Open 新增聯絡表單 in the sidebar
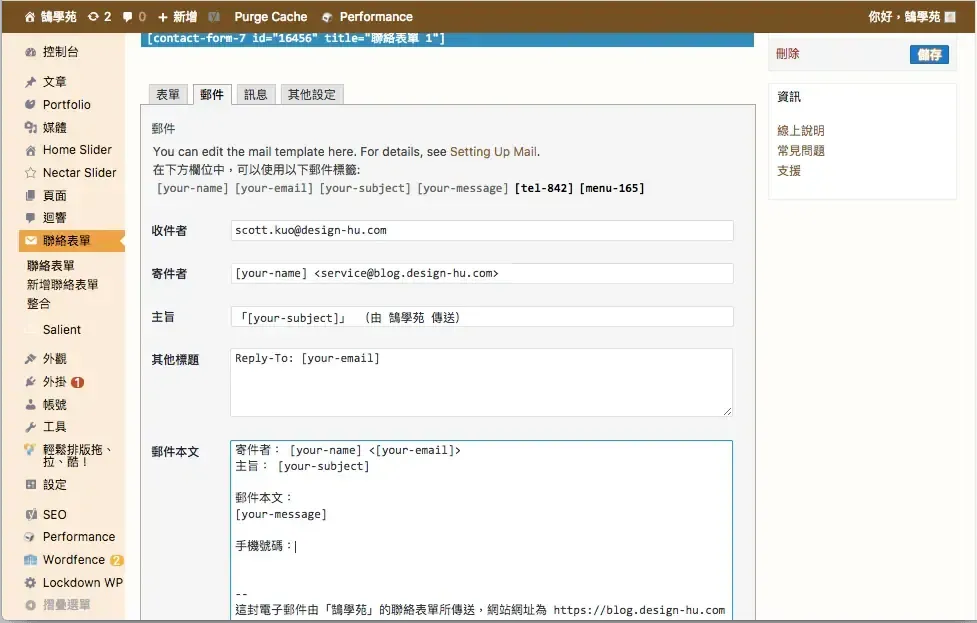Image resolution: width=977 pixels, height=623 pixels. [x=62, y=285]
